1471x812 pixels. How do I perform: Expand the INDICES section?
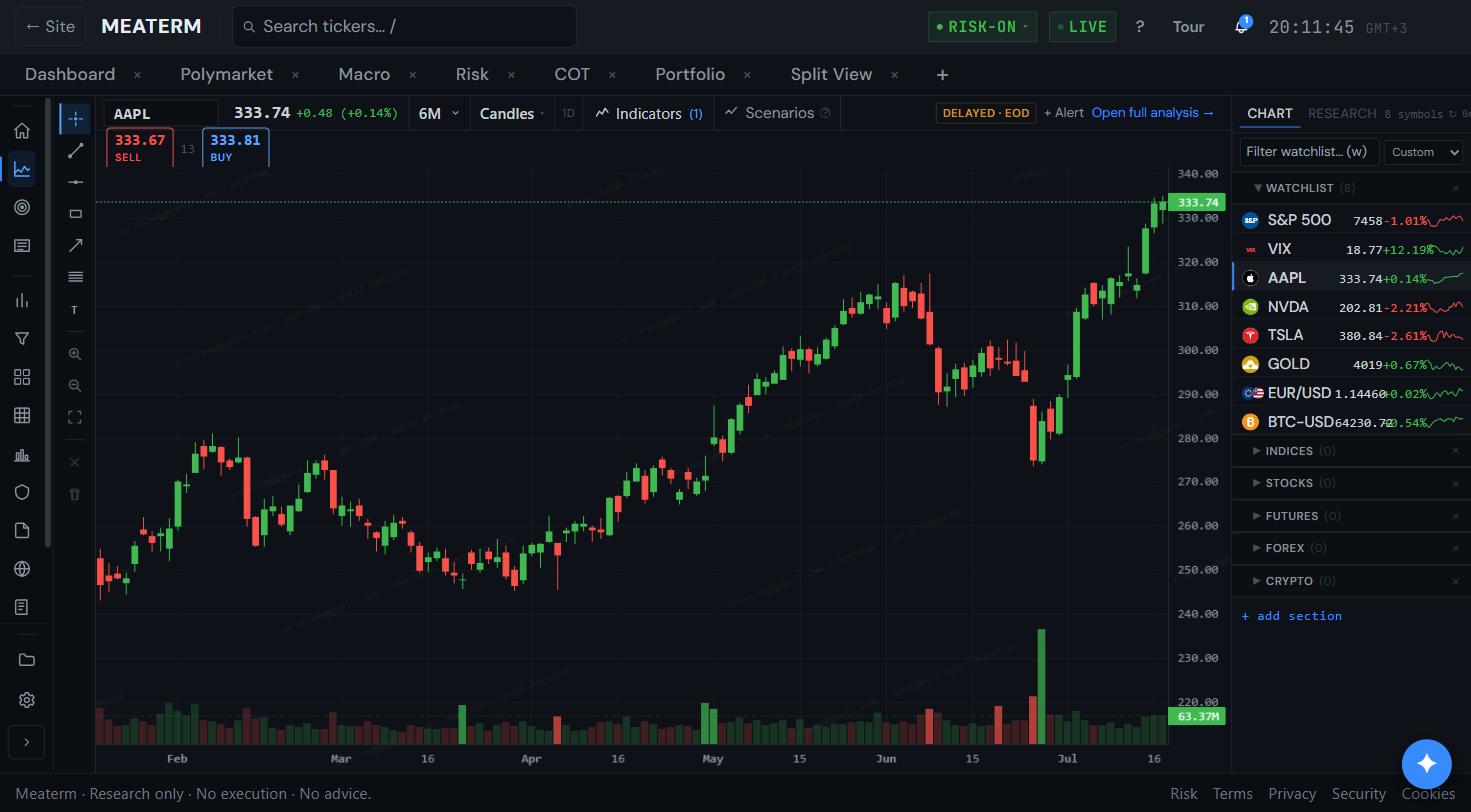1257,451
